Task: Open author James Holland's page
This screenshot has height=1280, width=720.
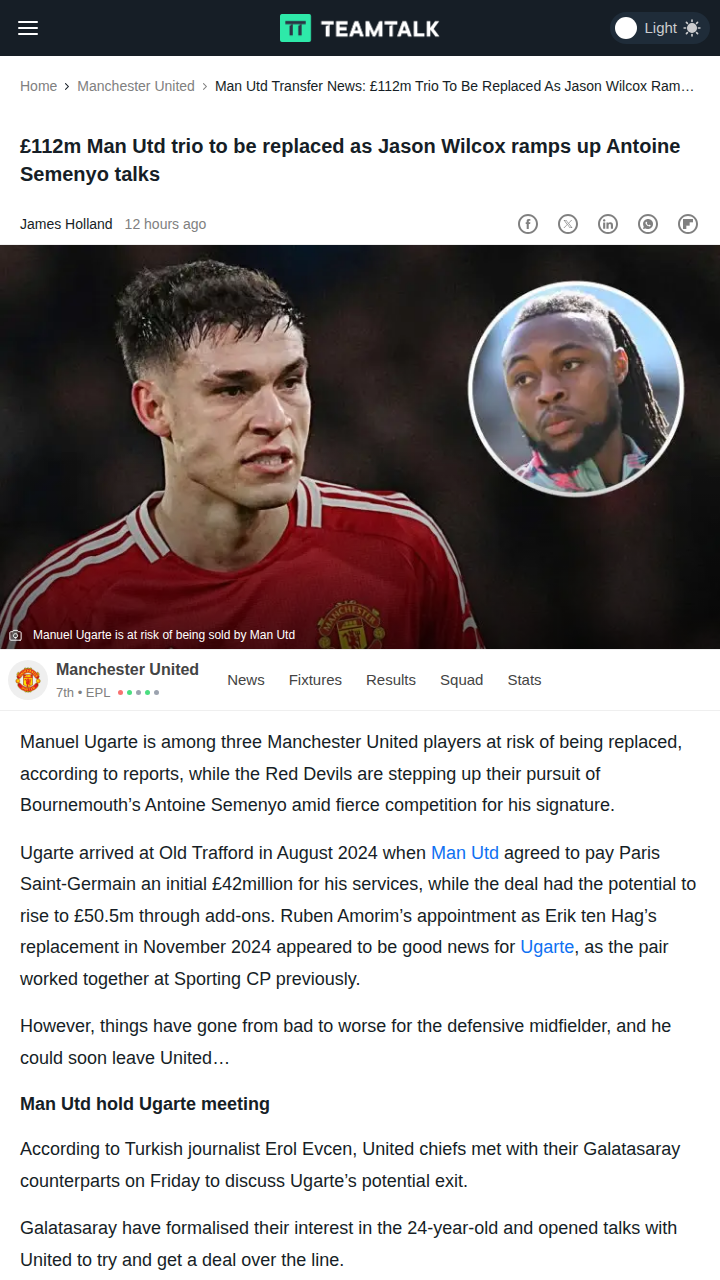Action: click(x=66, y=224)
